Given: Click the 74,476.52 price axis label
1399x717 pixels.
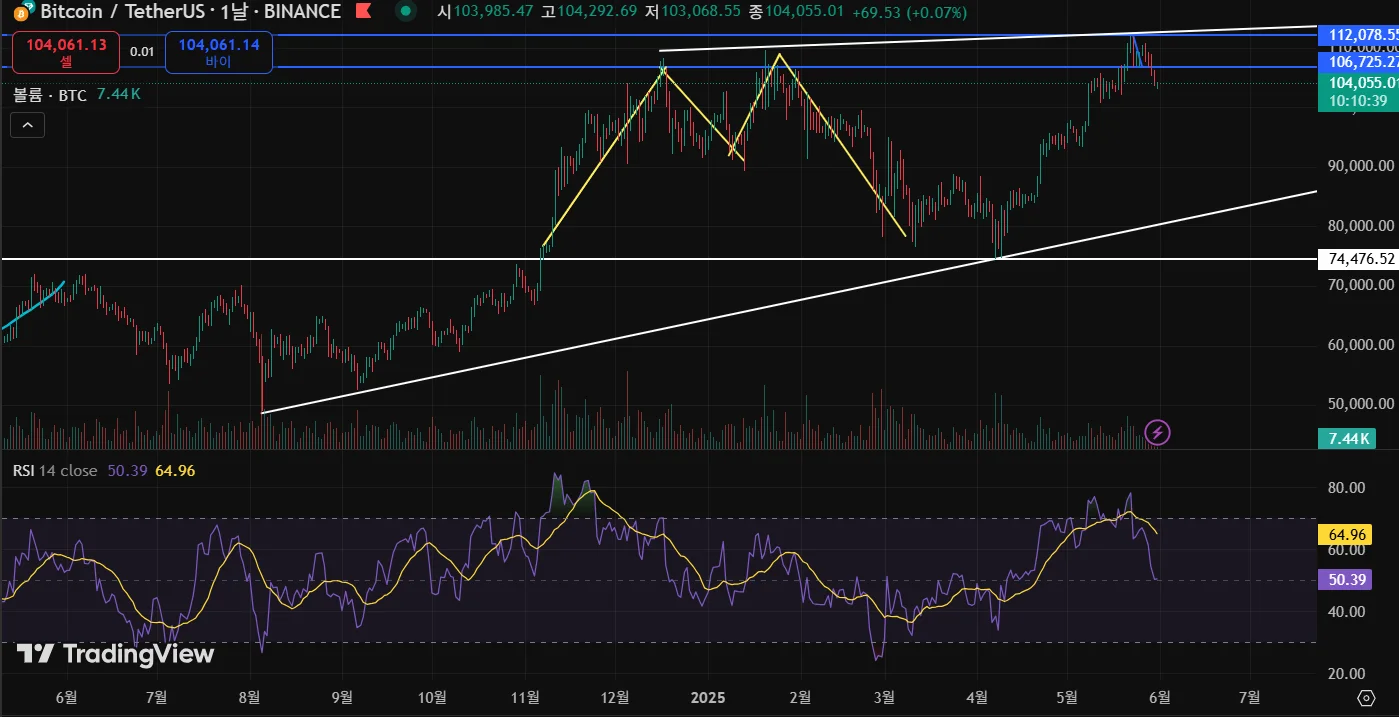Looking at the screenshot, I should coord(1360,259).
